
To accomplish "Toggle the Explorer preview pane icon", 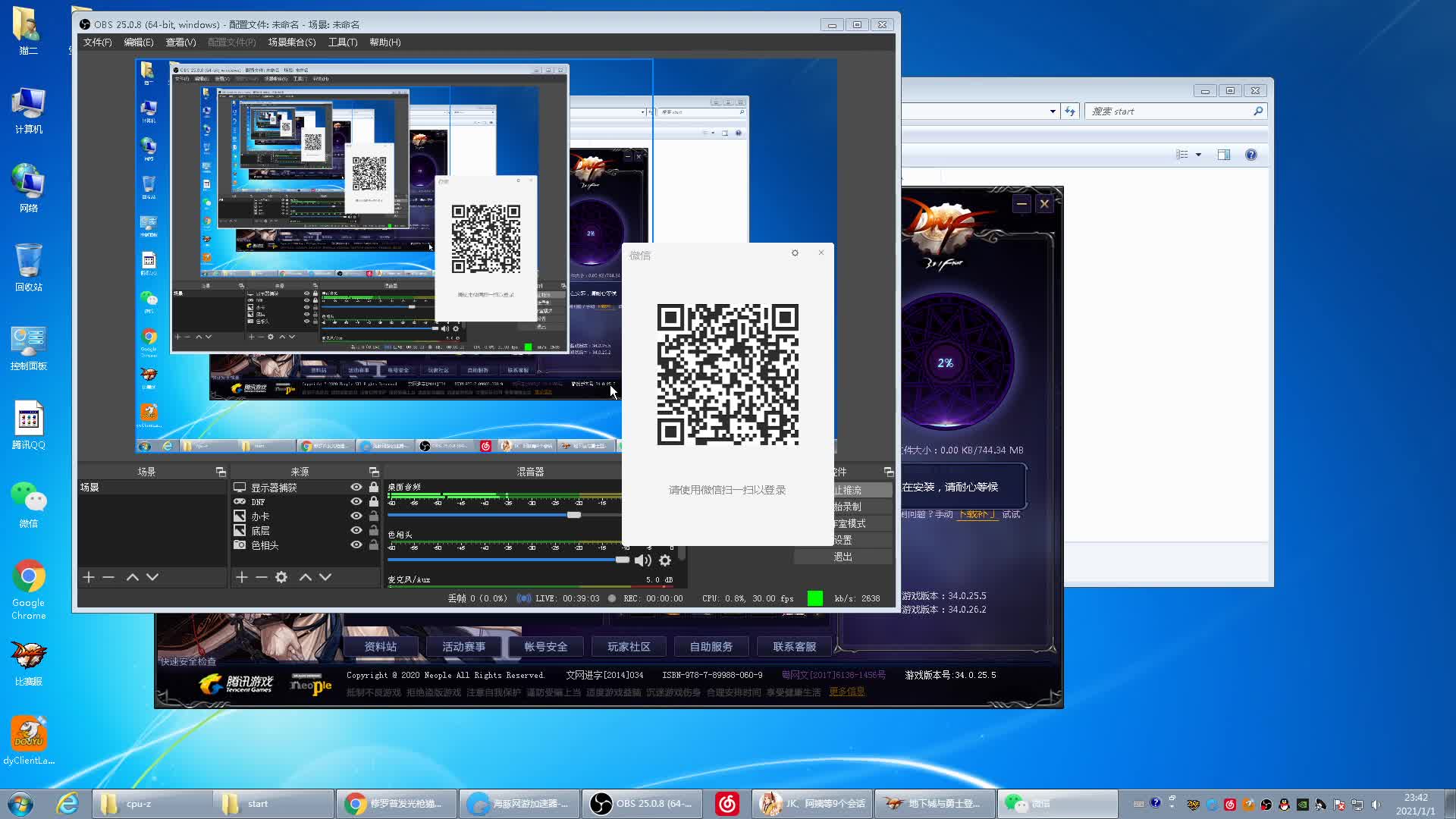I will coord(1224,155).
